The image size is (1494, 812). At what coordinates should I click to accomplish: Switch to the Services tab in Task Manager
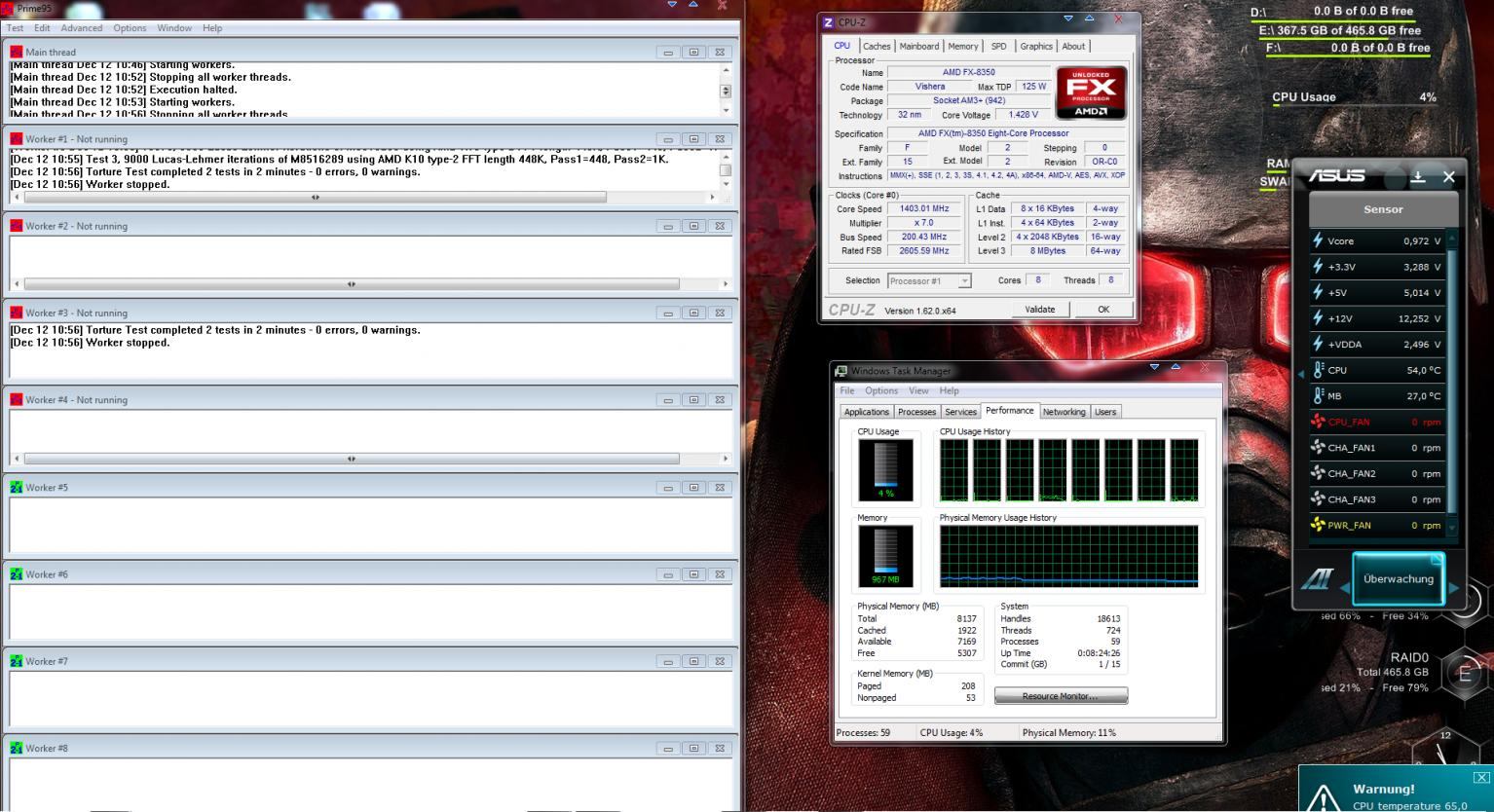point(960,412)
